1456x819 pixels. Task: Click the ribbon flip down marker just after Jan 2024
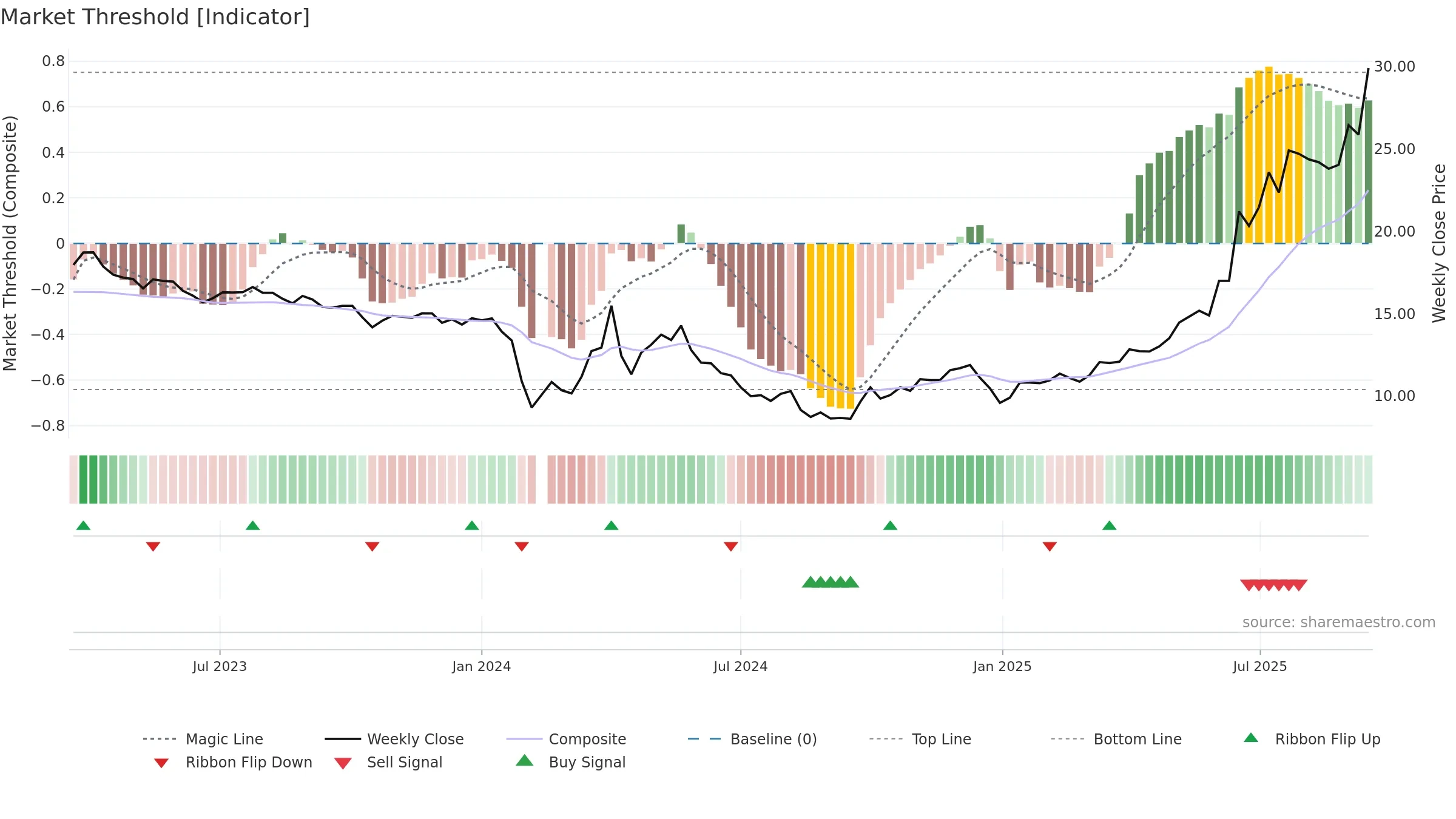click(x=522, y=547)
